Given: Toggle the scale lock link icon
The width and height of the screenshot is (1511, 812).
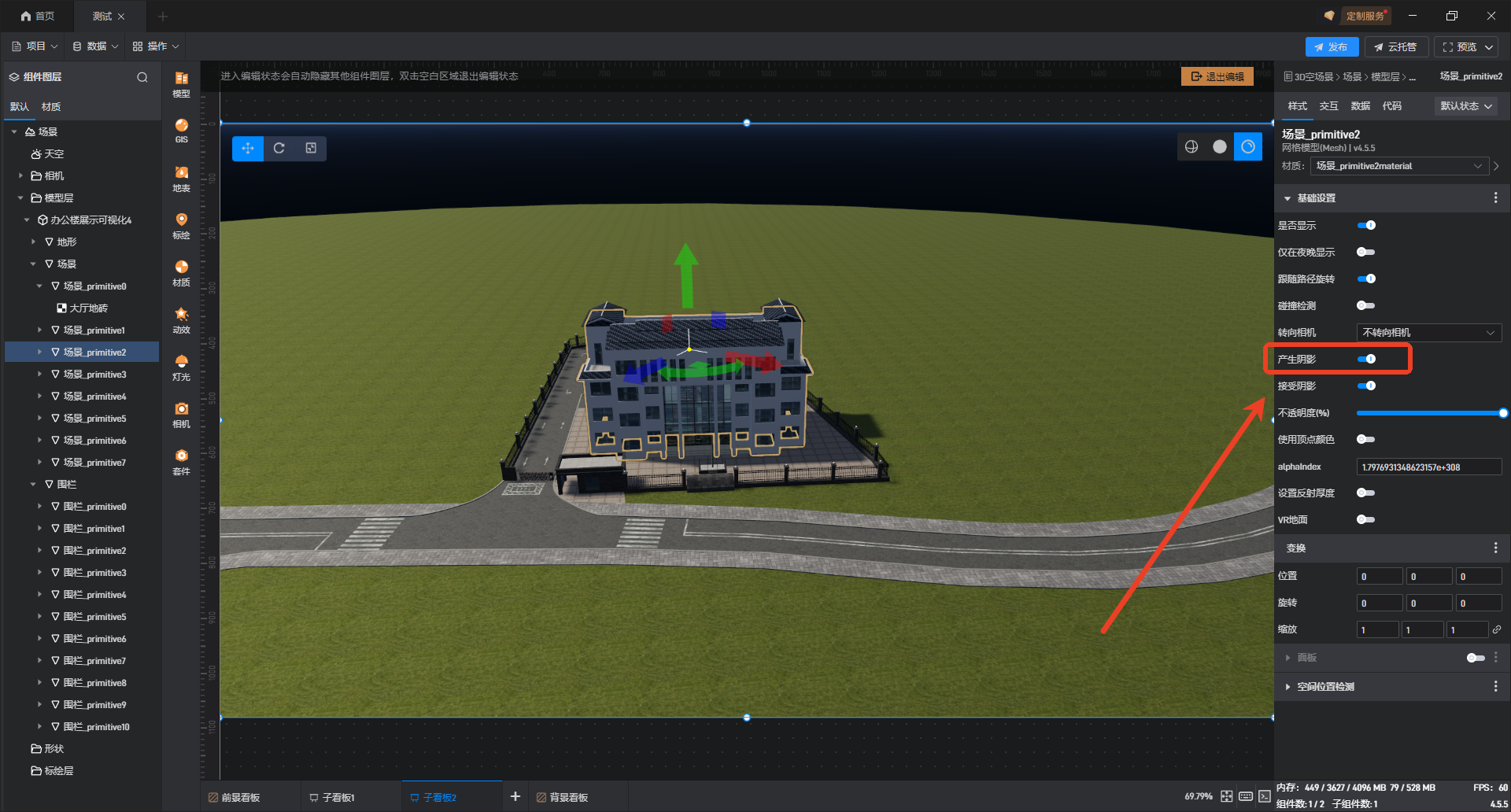Looking at the screenshot, I should pos(1497,629).
